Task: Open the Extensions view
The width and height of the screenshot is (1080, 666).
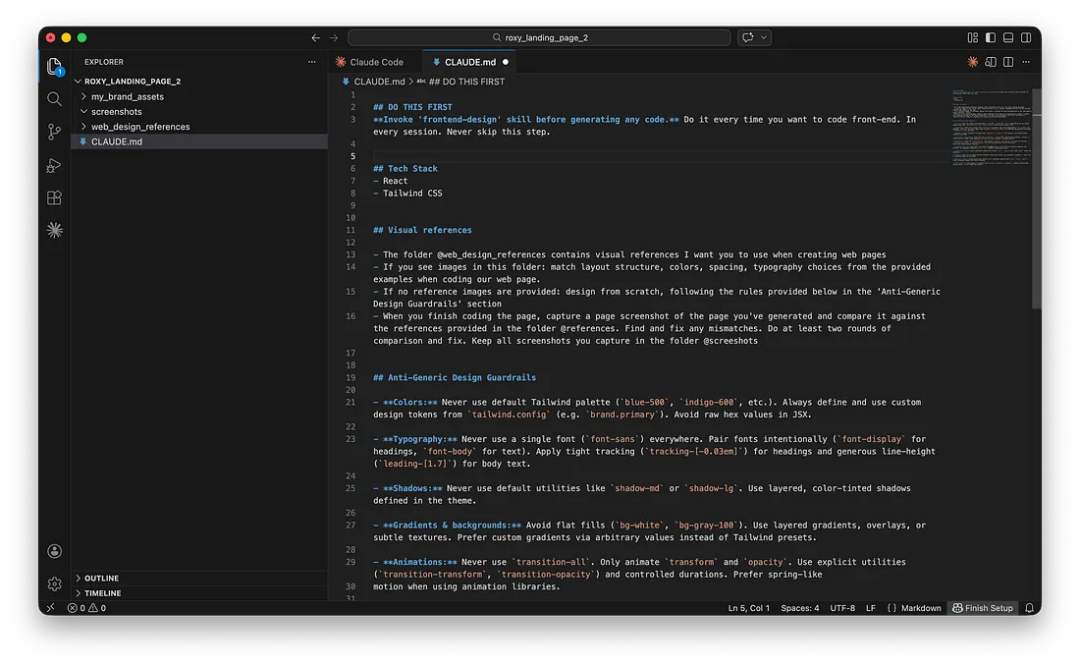Action: click(x=54, y=198)
